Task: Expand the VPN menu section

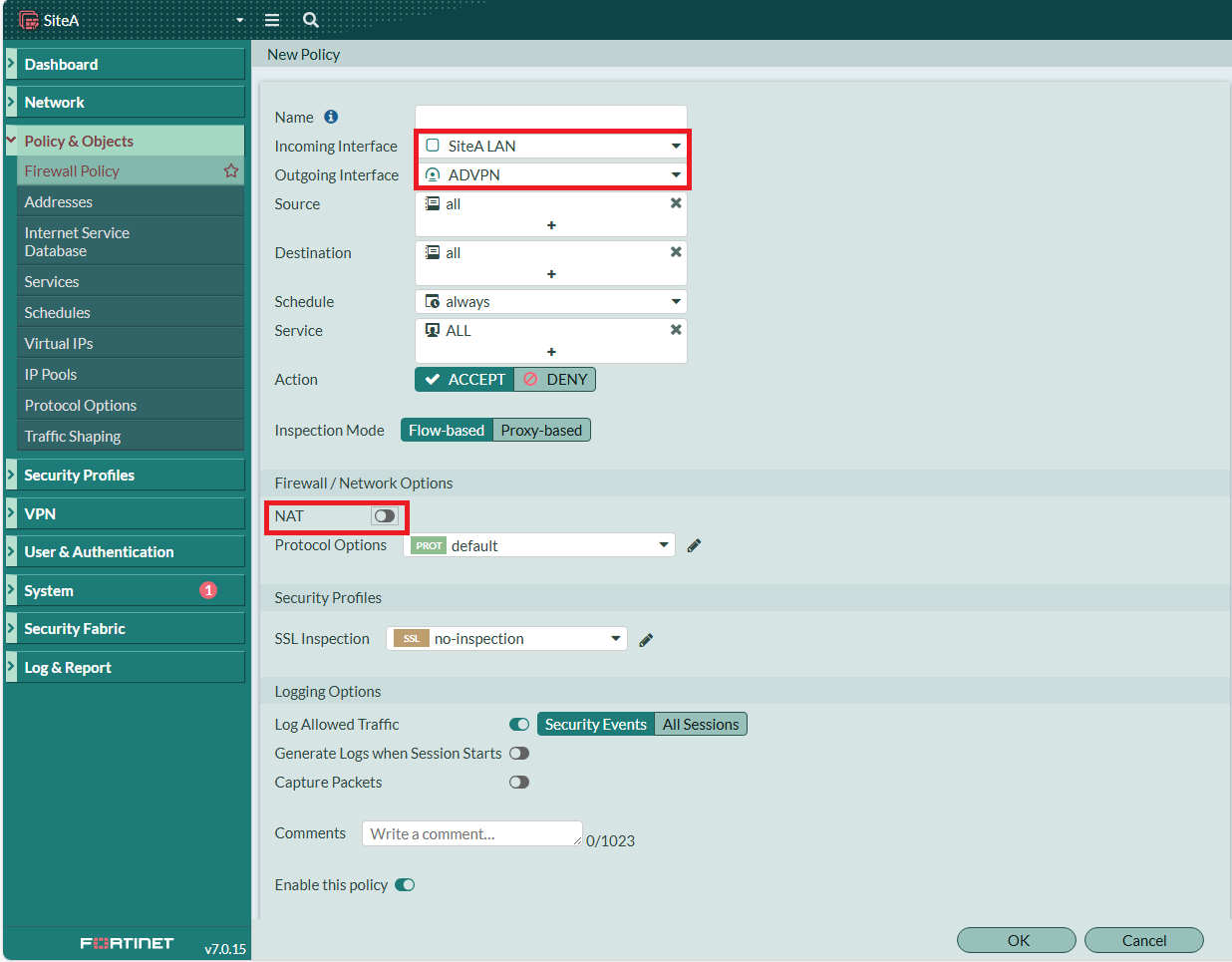Action: (x=125, y=513)
